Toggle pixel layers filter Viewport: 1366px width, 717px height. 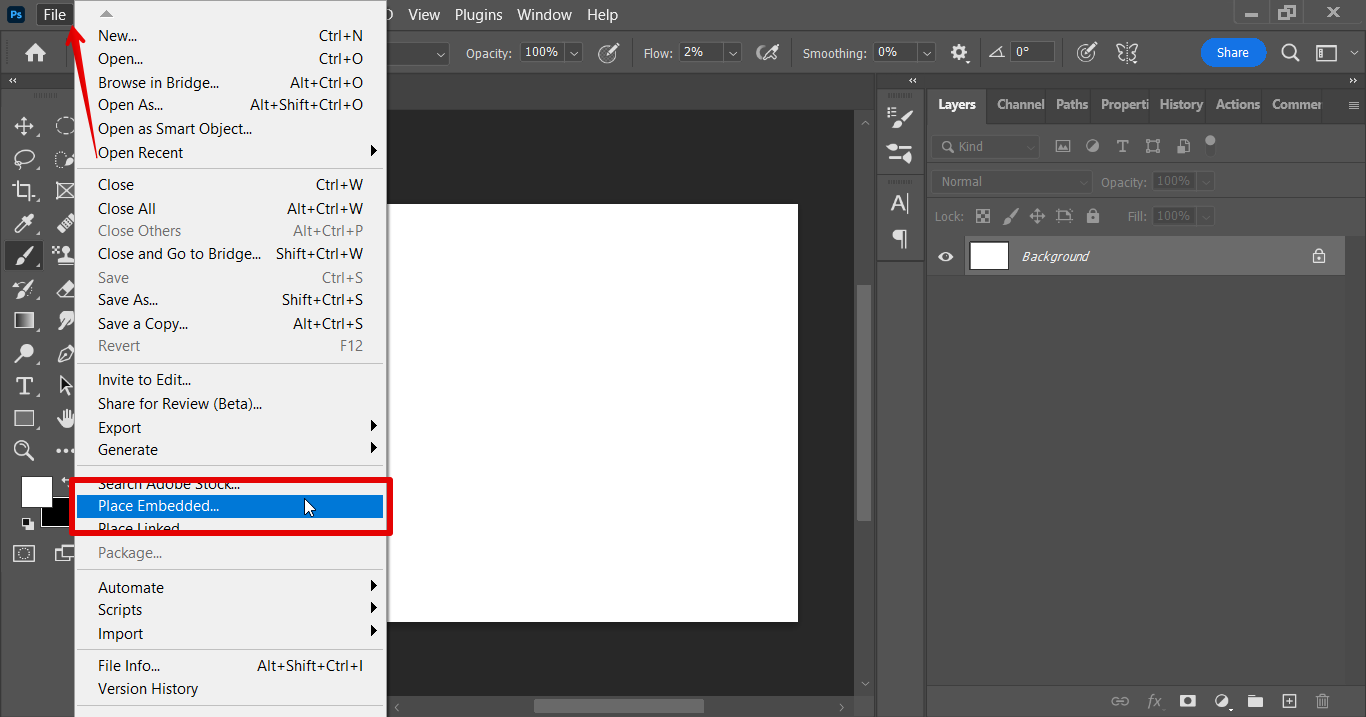coord(1062,146)
